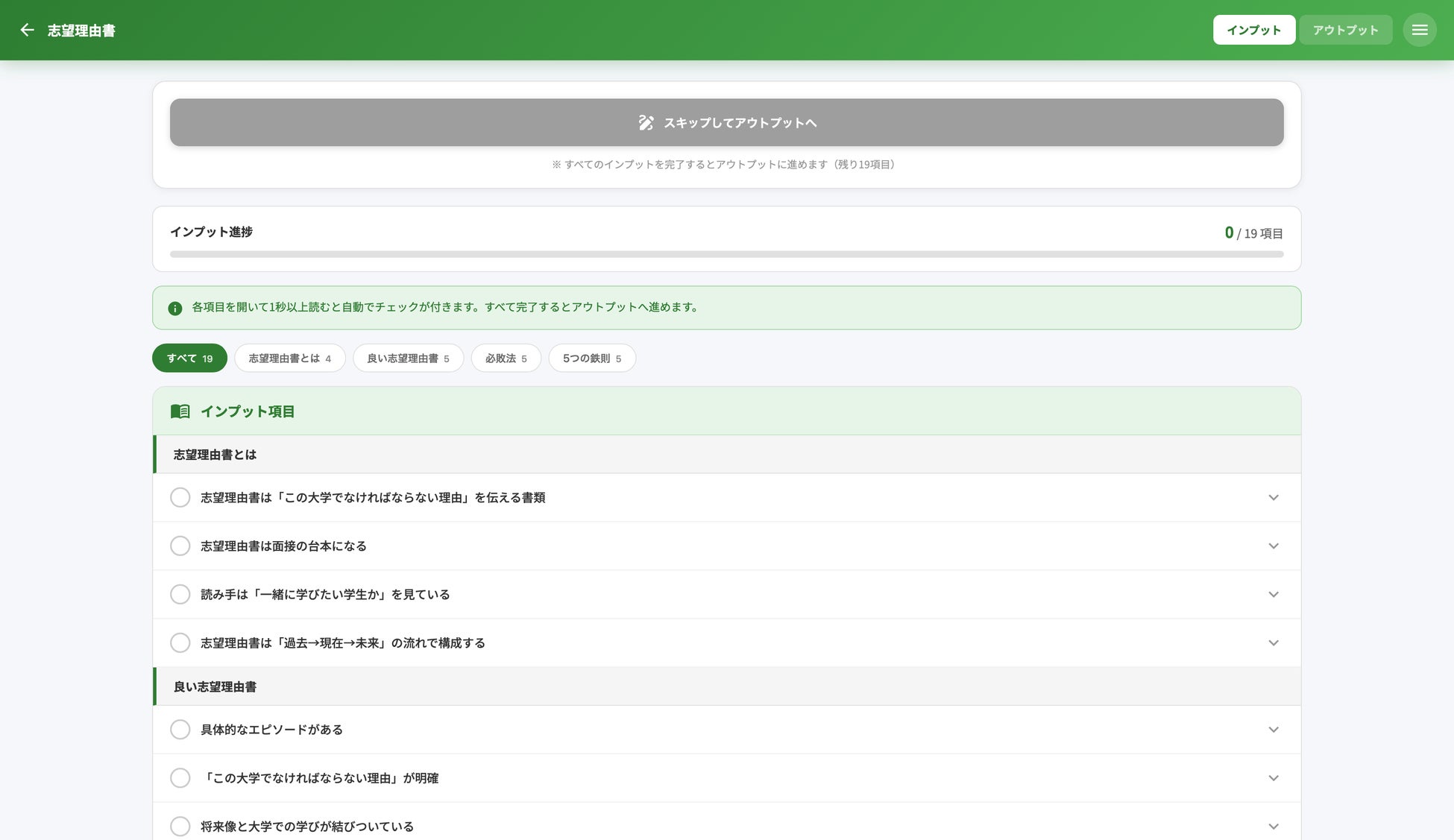1454x840 pixels.
Task: Check the circle for 具体的なエピソードがある
Action: 180,729
